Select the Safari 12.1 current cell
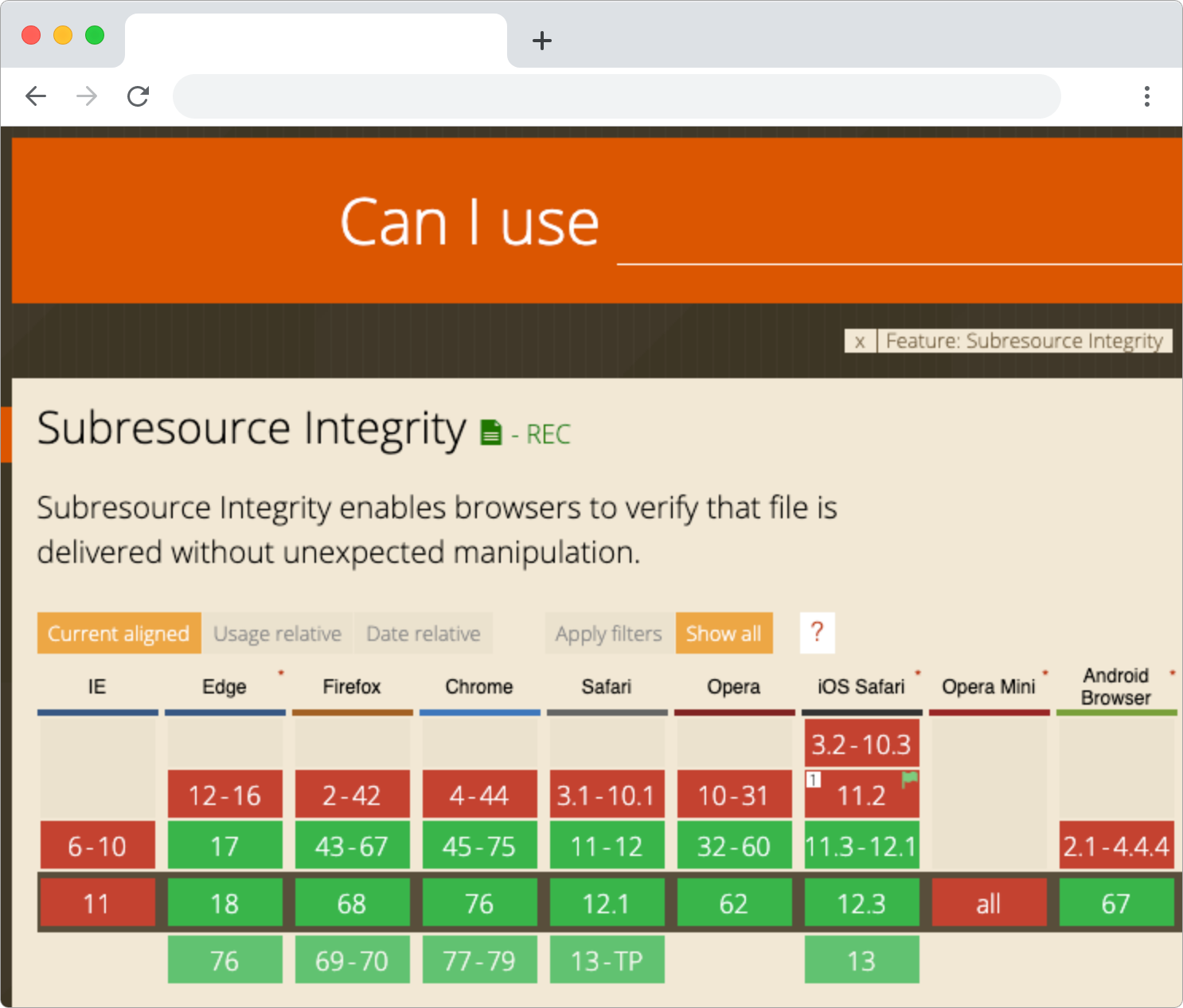Screen dimensions: 1183x1008 click(607, 903)
